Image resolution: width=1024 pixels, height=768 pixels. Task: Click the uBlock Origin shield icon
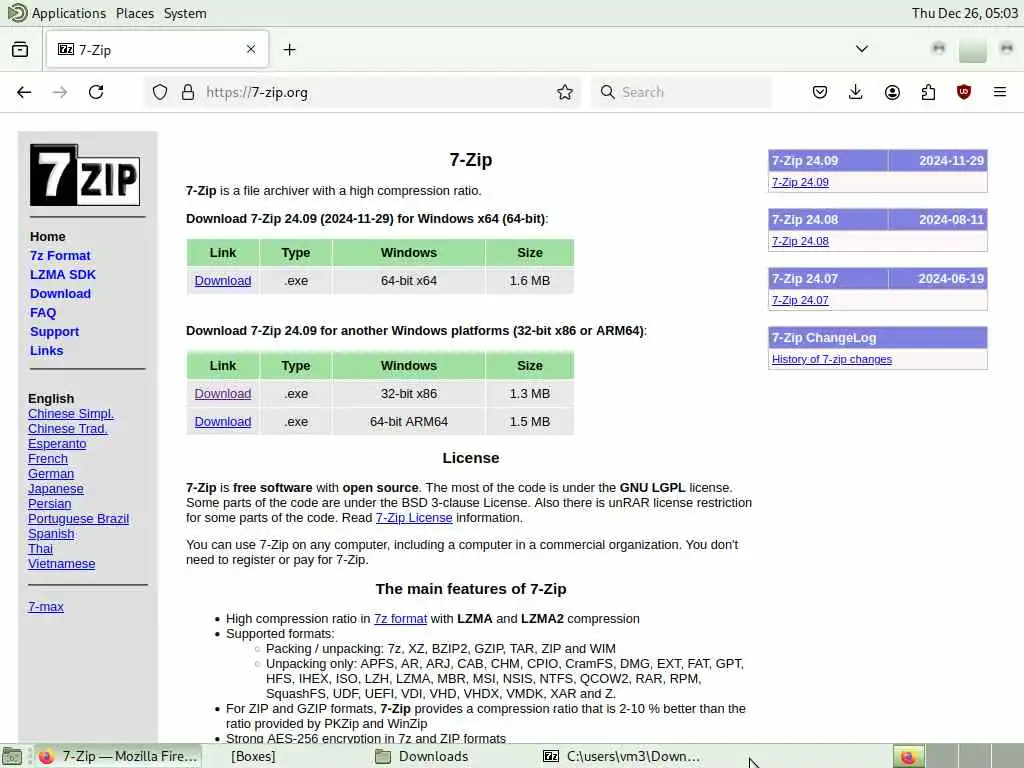point(964,92)
